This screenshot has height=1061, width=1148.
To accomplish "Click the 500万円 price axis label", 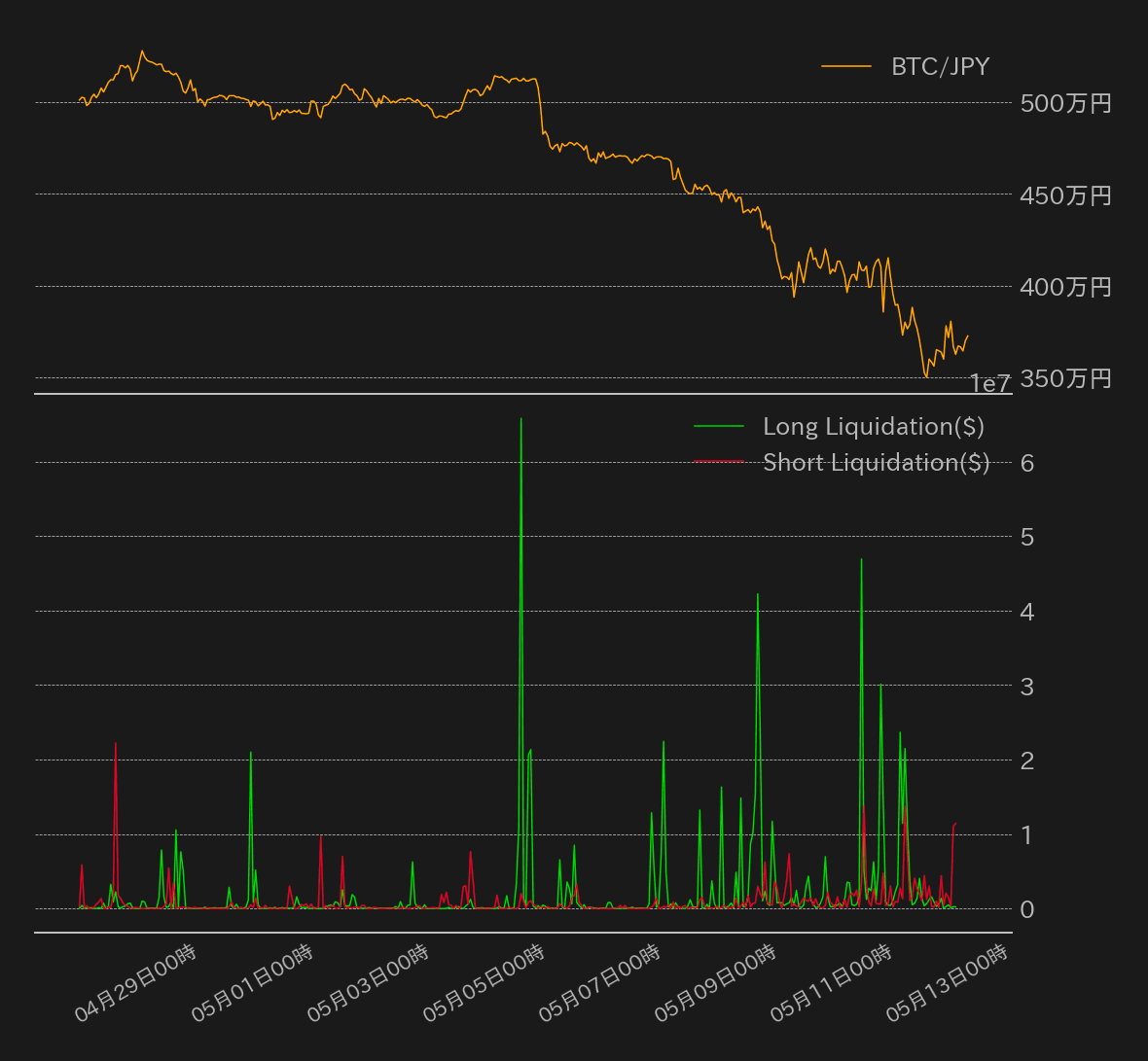I will coord(1065,103).
